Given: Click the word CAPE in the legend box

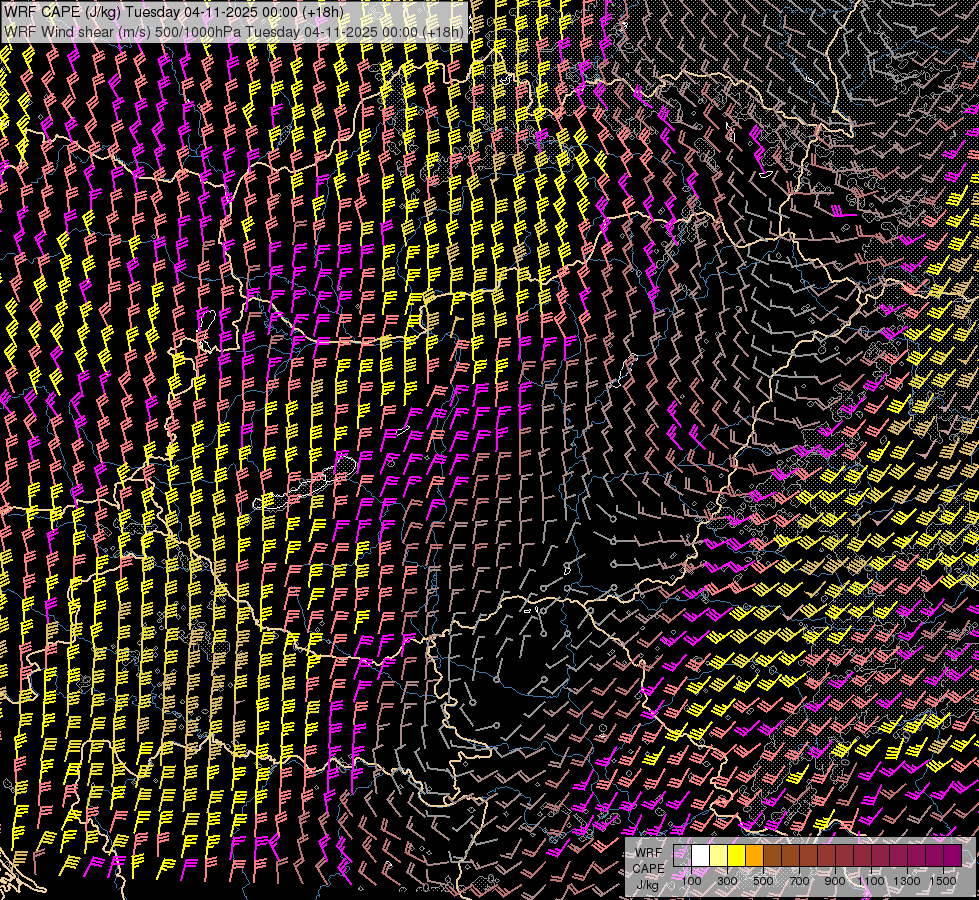Looking at the screenshot, I should 648,869.
